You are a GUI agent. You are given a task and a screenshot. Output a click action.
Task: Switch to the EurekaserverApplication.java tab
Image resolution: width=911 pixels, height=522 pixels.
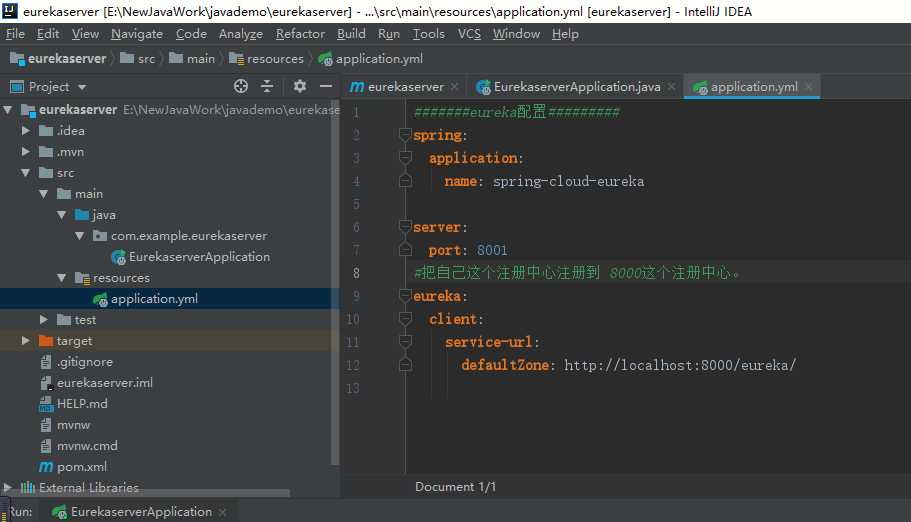tap(576, 87)
